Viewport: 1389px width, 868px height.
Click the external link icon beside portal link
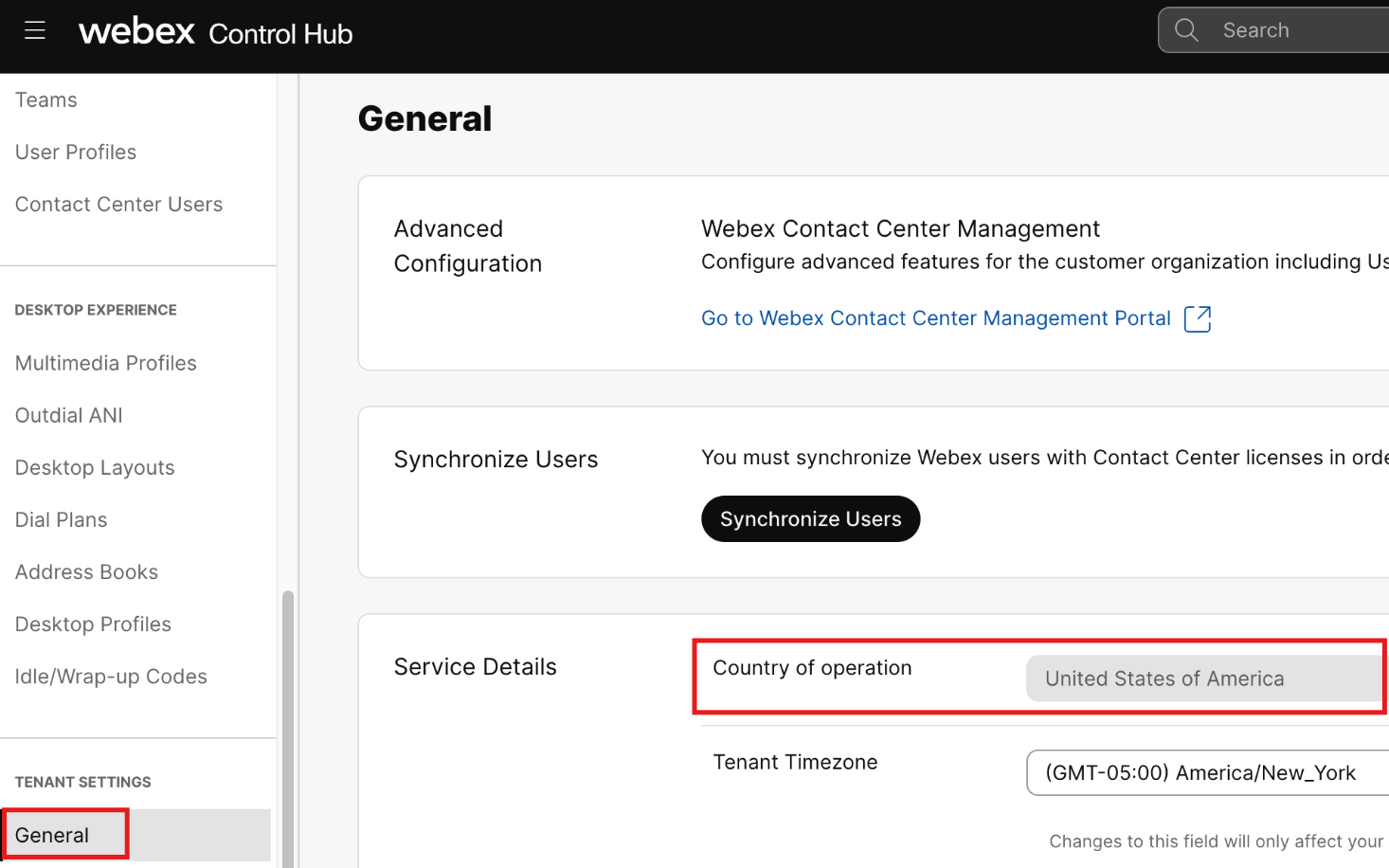click(x=1198, y=319)
